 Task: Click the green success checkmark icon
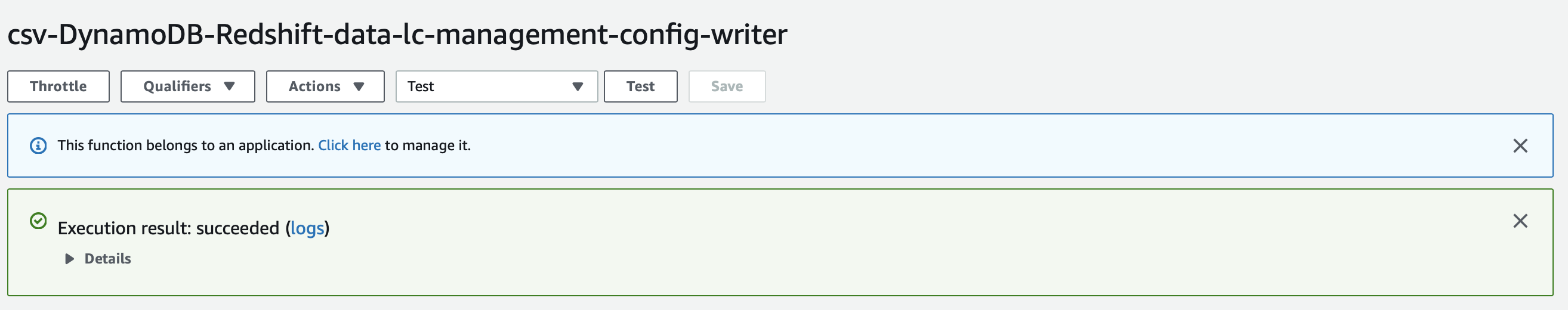coord(38,221)
